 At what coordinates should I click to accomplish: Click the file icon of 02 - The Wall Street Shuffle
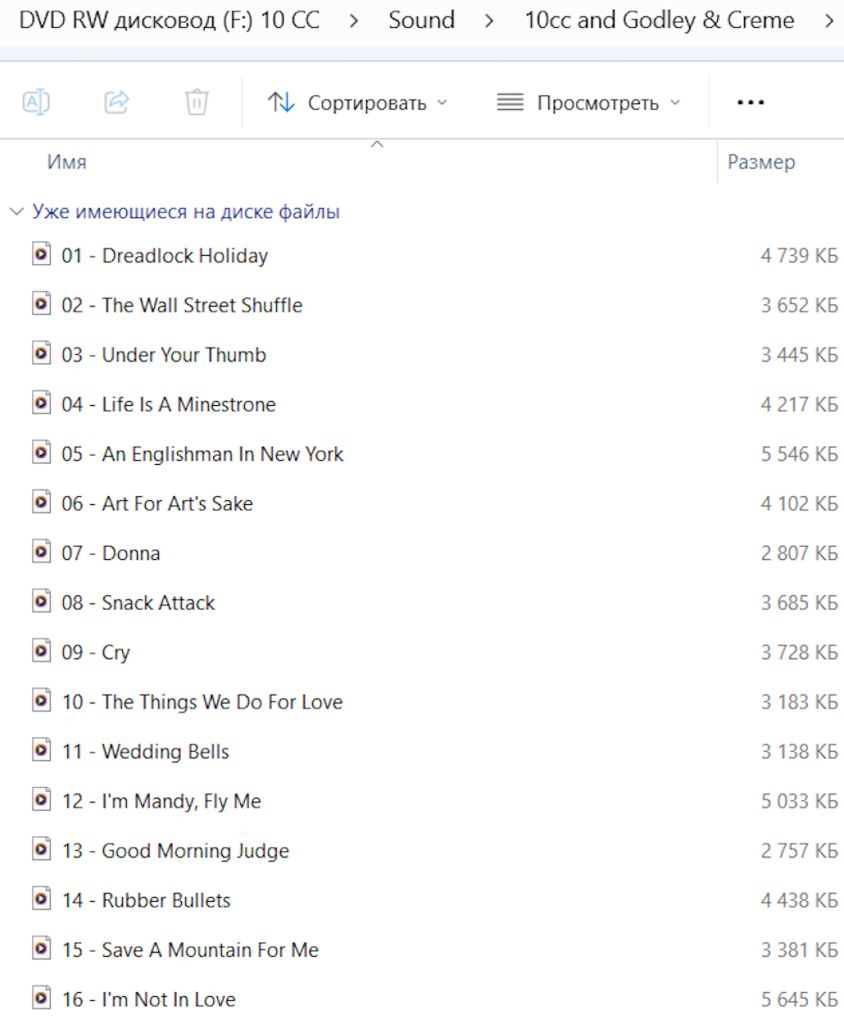pos(41,304)
